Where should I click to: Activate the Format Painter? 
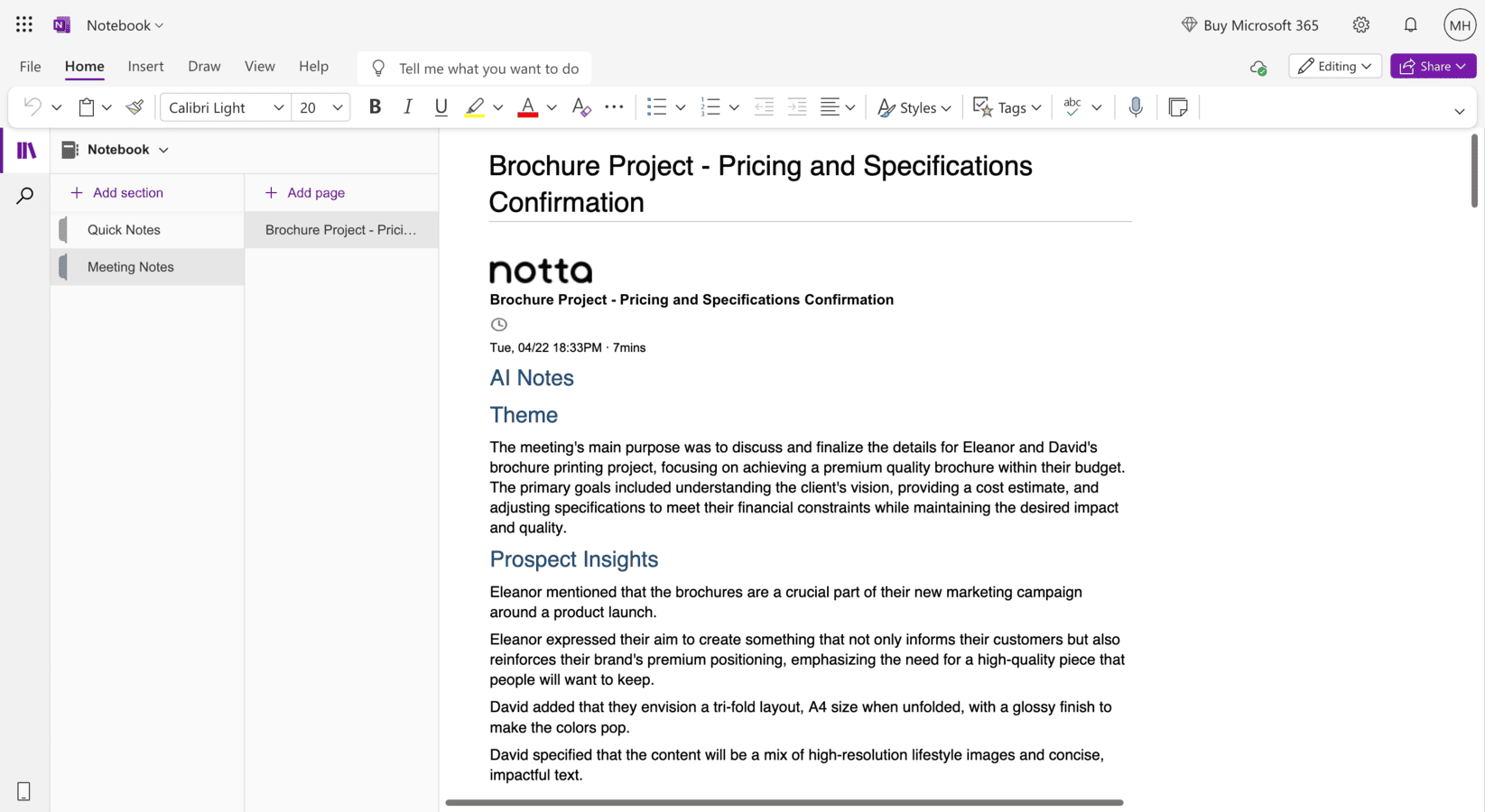[135, 107]
